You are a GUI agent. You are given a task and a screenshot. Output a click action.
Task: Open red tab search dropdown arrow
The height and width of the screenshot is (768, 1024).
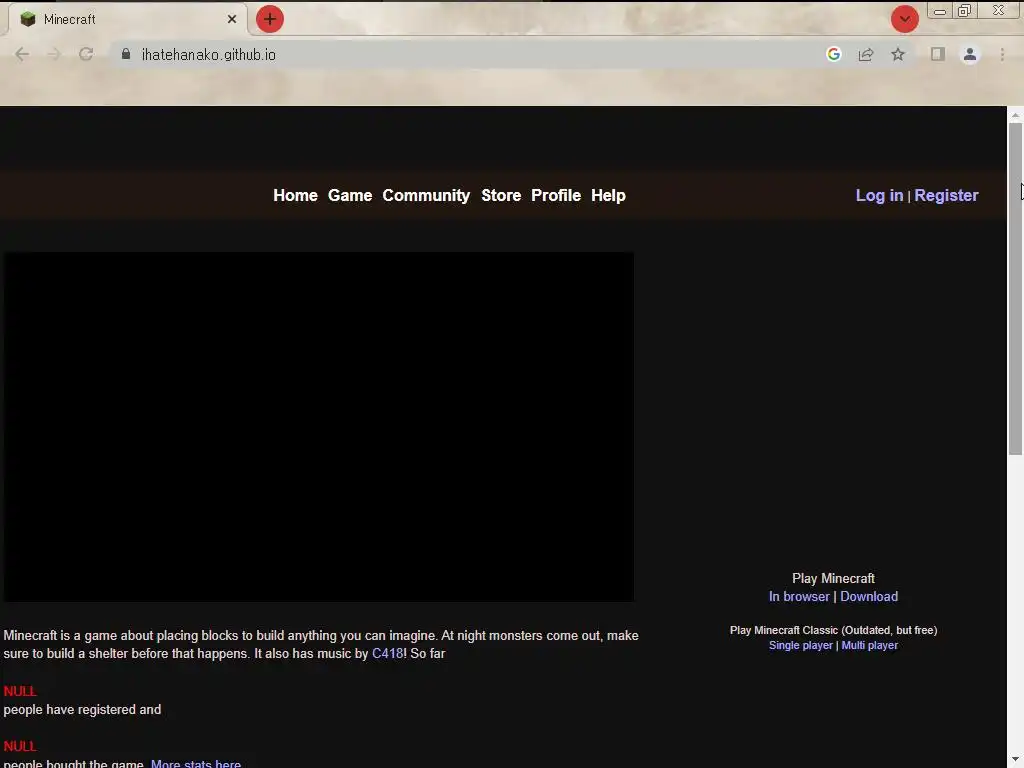(x=904, y=19)
